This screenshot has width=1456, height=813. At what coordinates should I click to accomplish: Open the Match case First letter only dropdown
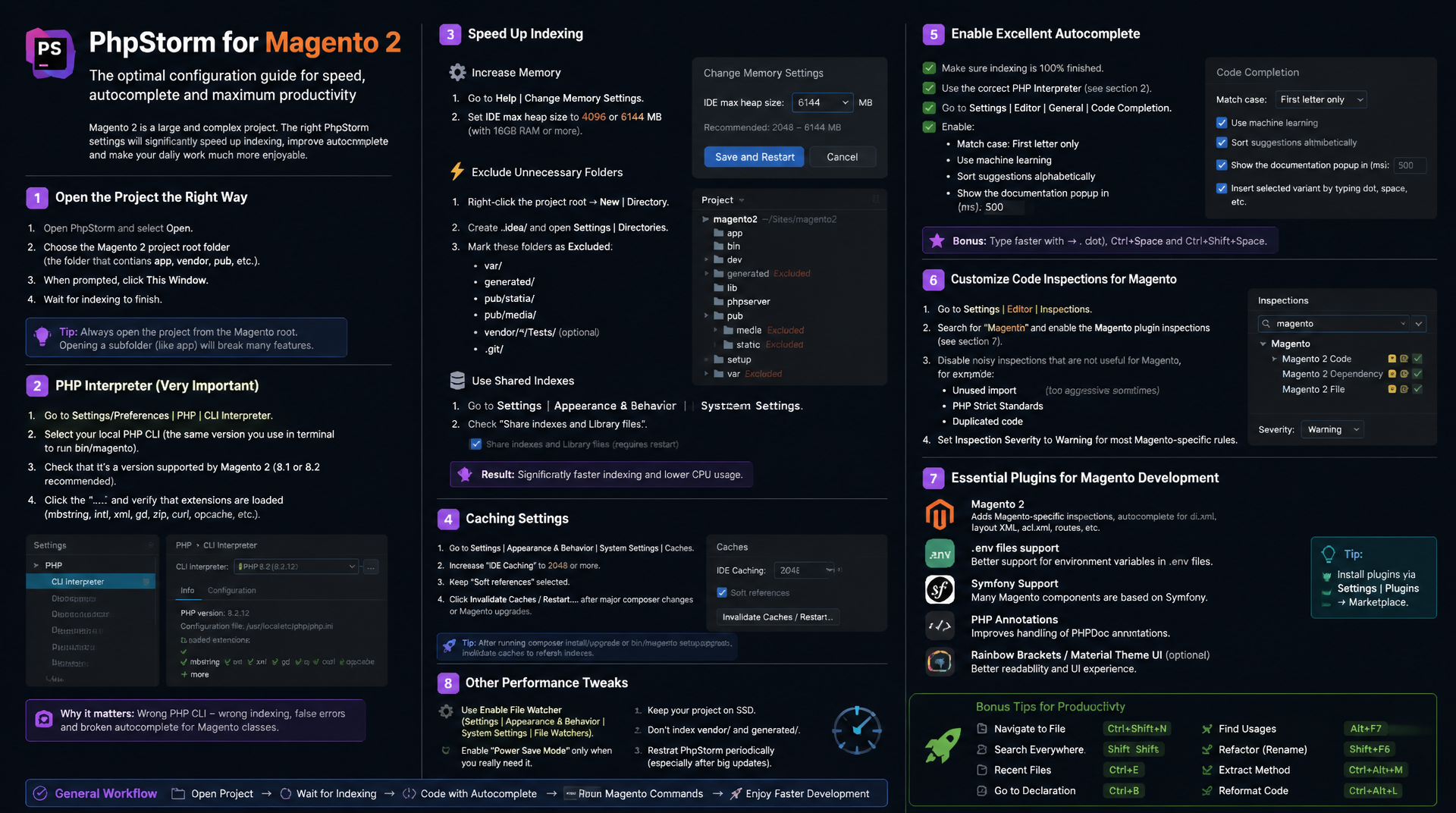[1320, 99]
